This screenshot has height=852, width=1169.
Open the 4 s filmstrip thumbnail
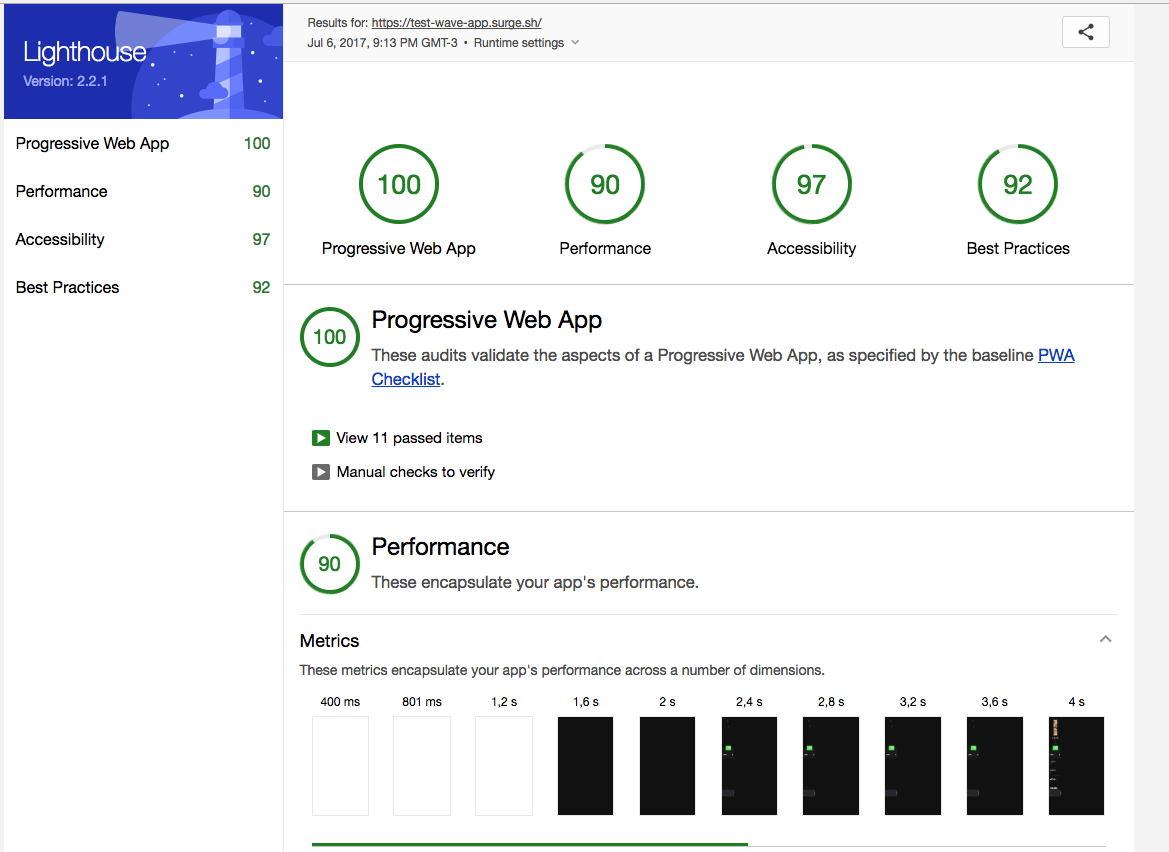point(1077,766)
